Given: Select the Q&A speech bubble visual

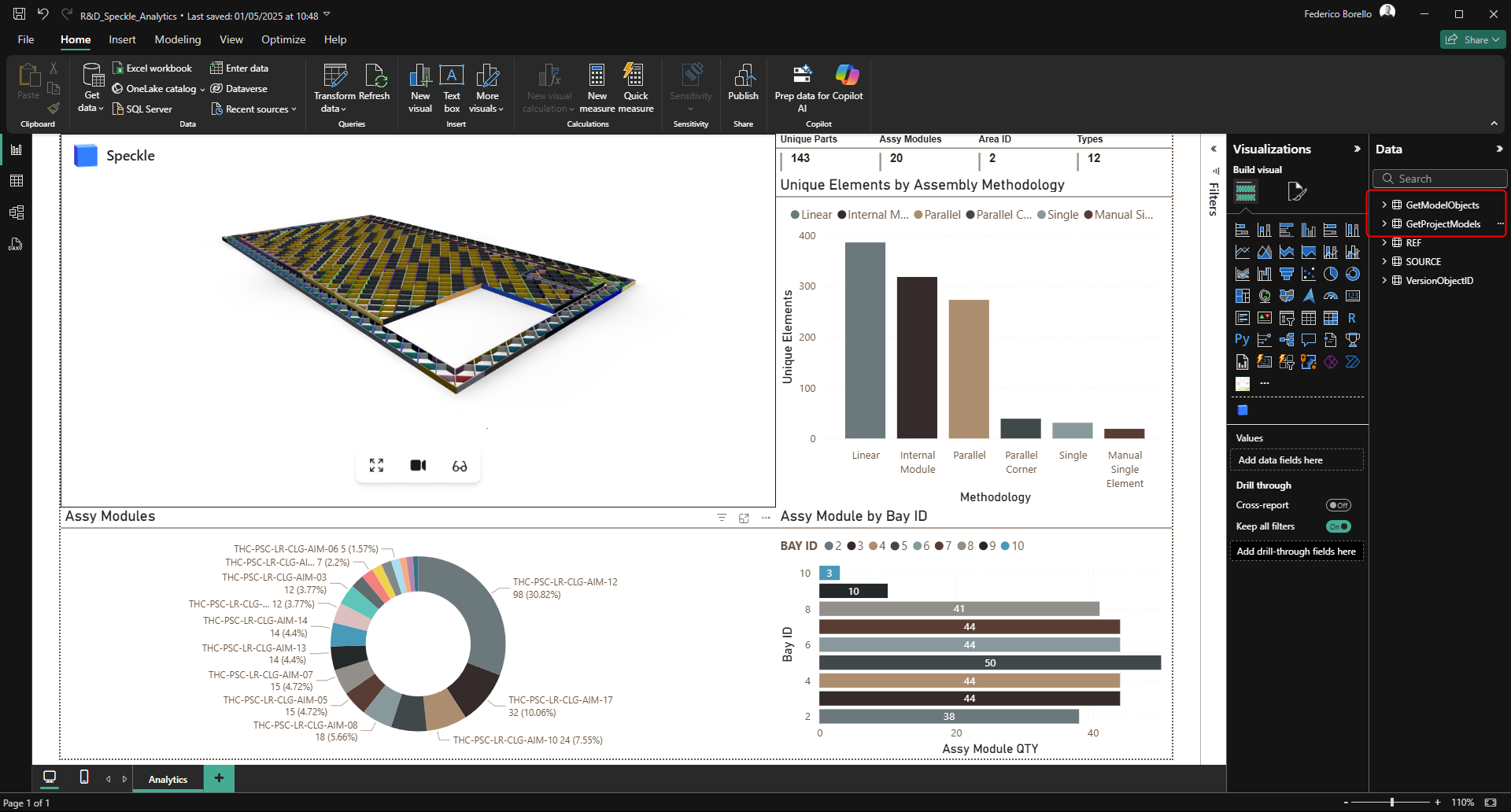Looking at the screenshot, I should pos(1309,340).
